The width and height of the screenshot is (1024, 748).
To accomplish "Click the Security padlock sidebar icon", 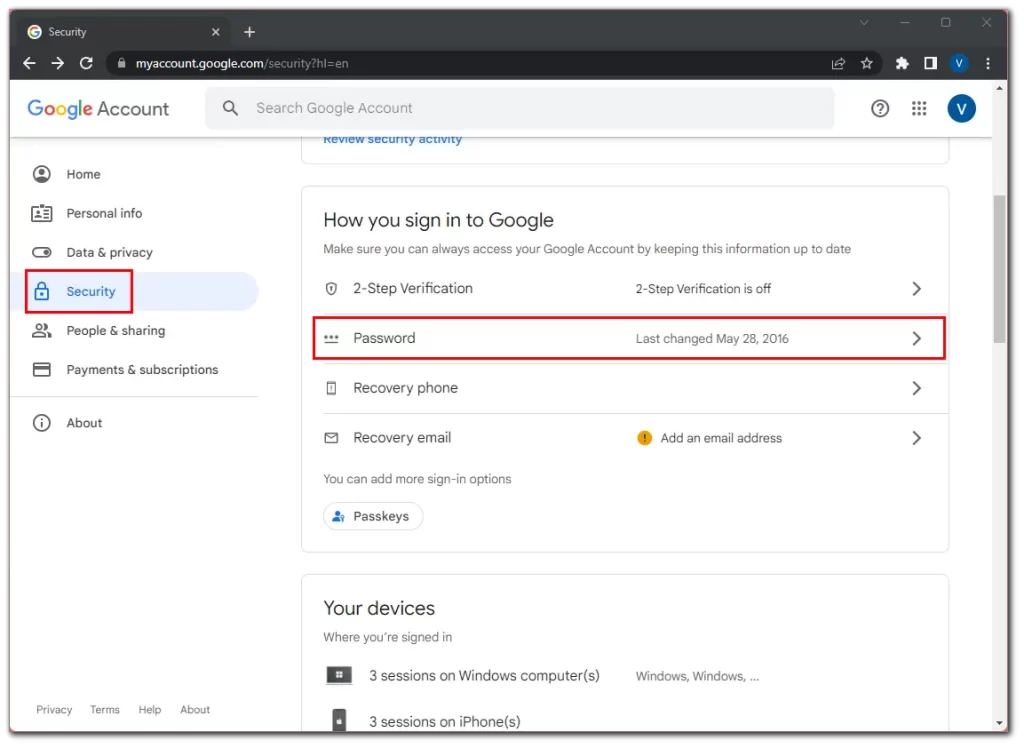I will (x=42, y=291).
